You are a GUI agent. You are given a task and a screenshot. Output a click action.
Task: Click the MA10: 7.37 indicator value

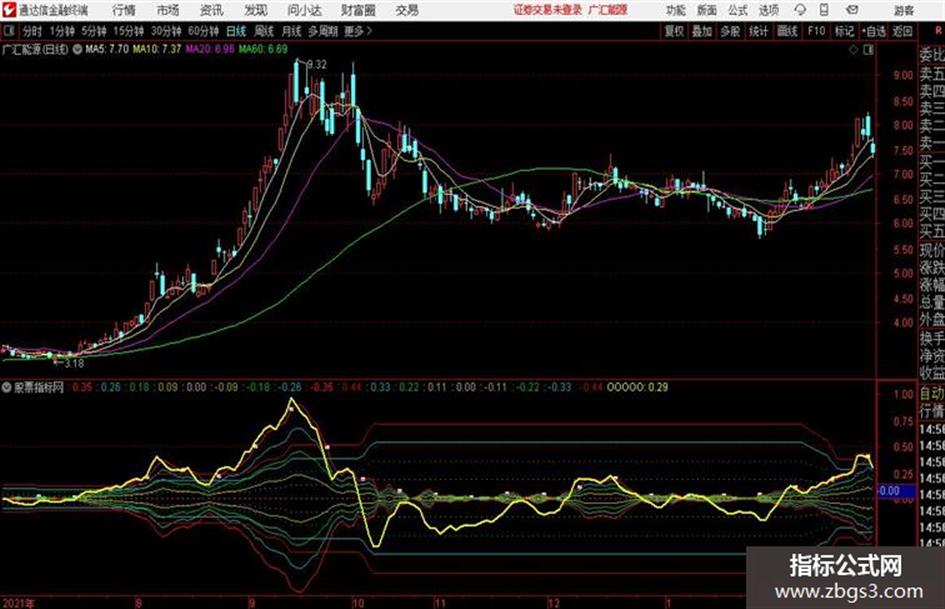click(157, 49)
